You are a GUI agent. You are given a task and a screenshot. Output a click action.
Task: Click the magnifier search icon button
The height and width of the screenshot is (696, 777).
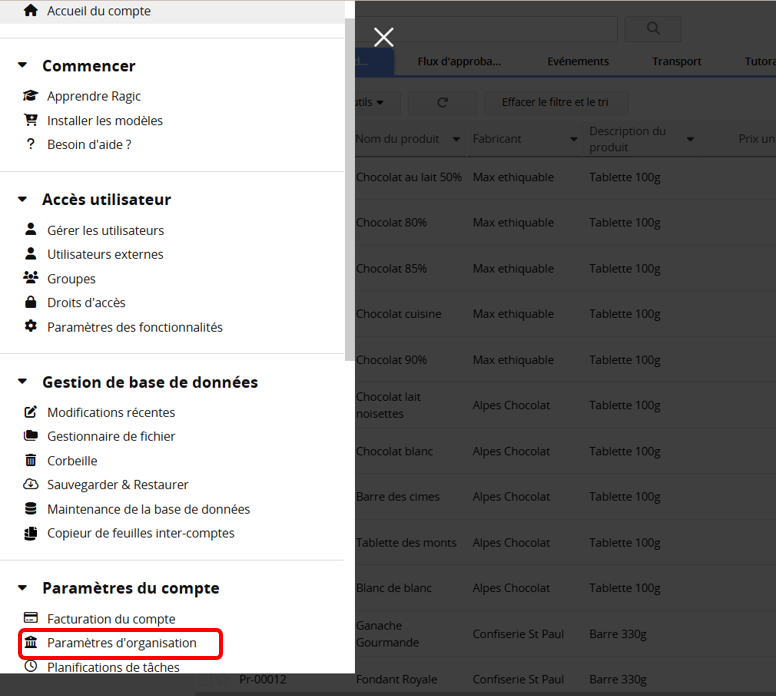[652, 29]
